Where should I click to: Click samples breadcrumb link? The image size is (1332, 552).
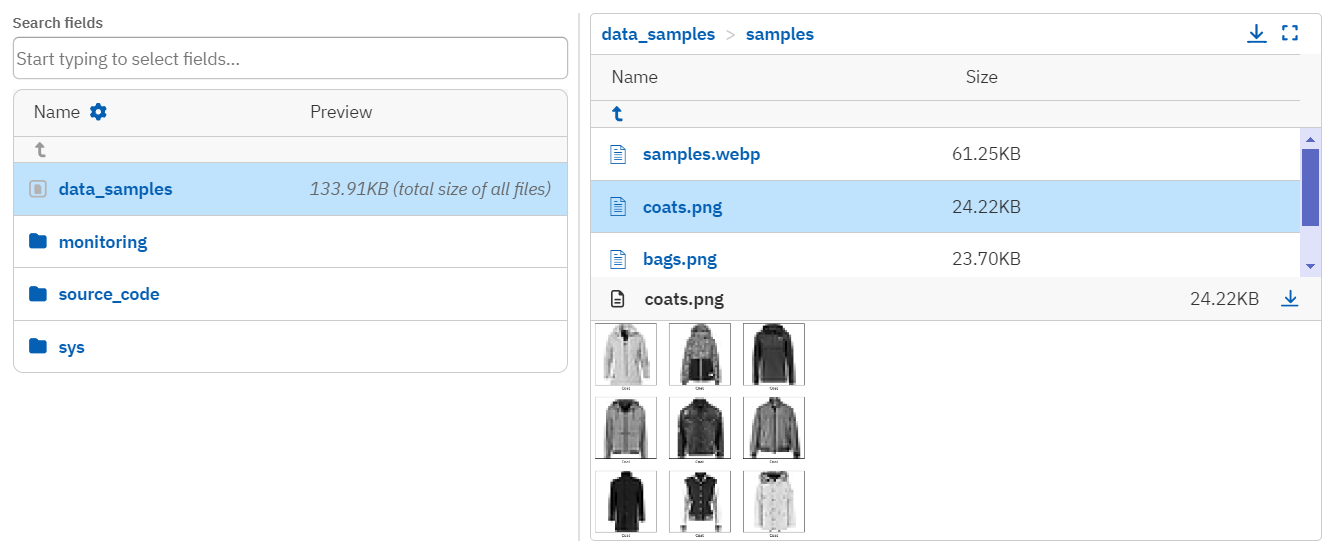(780, 34)
